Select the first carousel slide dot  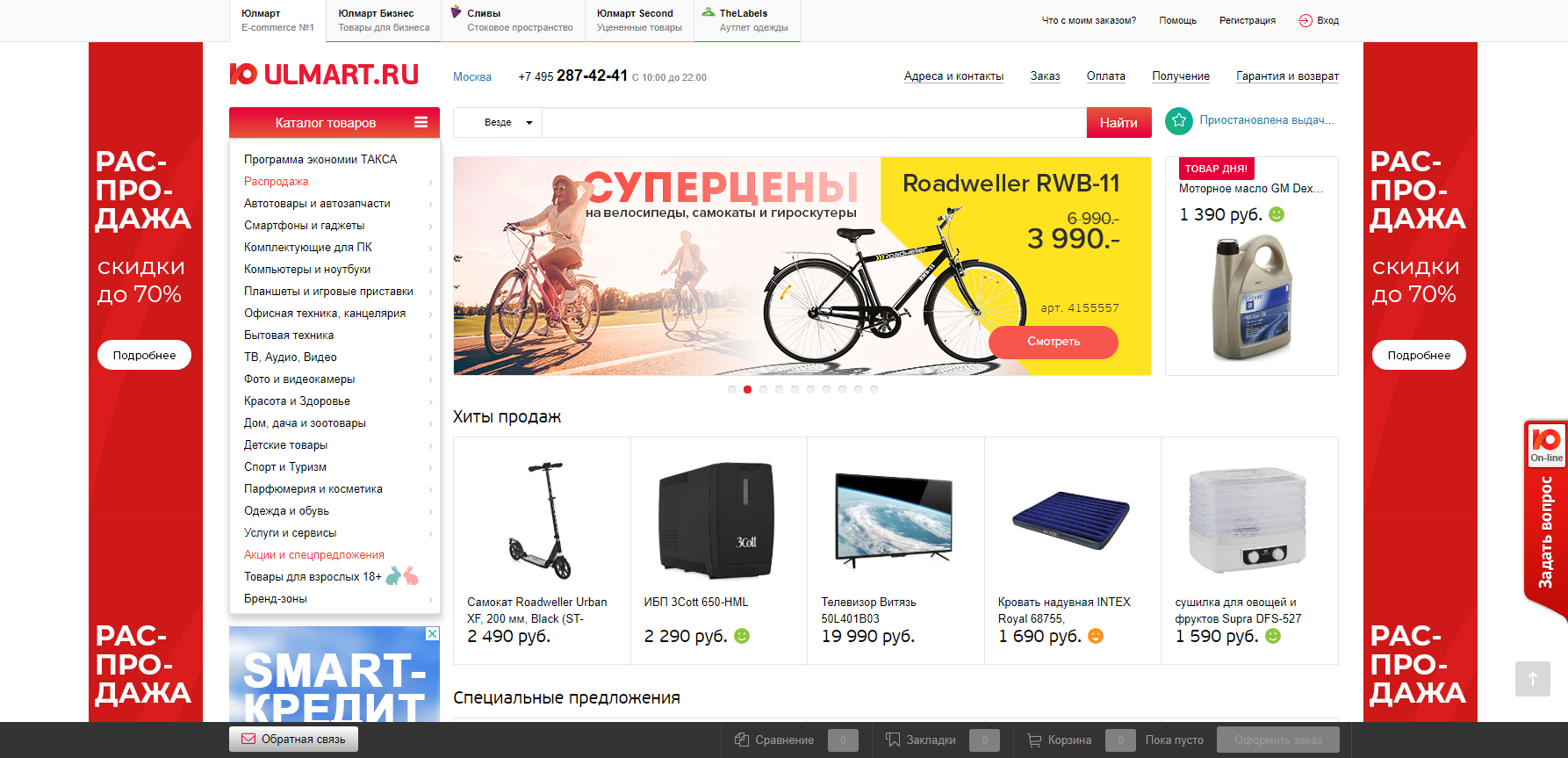731,389
